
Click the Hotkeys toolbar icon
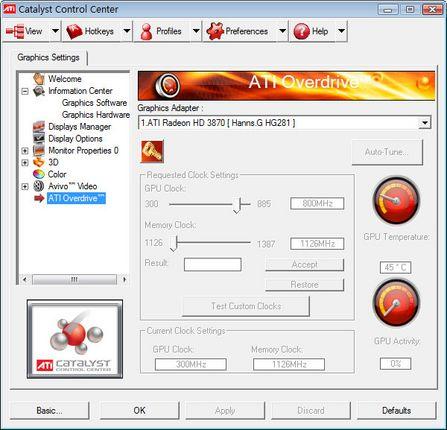tap(74, 32)
